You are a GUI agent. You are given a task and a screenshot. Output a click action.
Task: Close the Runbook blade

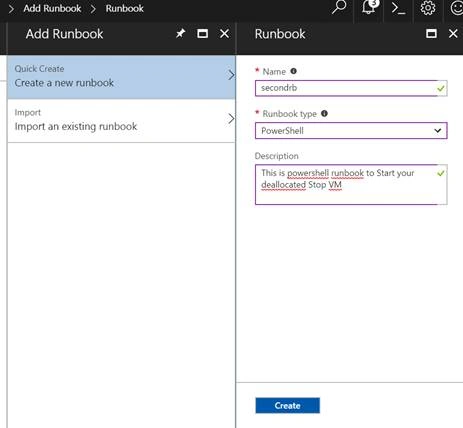(x=453, y=33)
